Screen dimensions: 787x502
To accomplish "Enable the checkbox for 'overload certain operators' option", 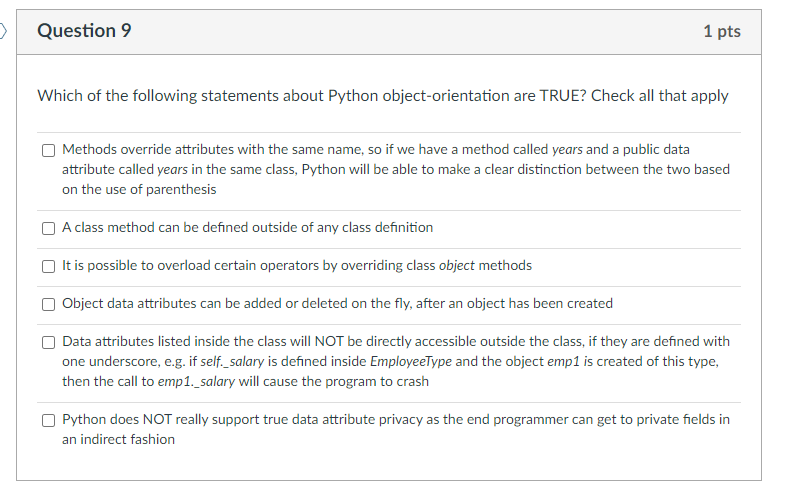I will coord(48,266).
